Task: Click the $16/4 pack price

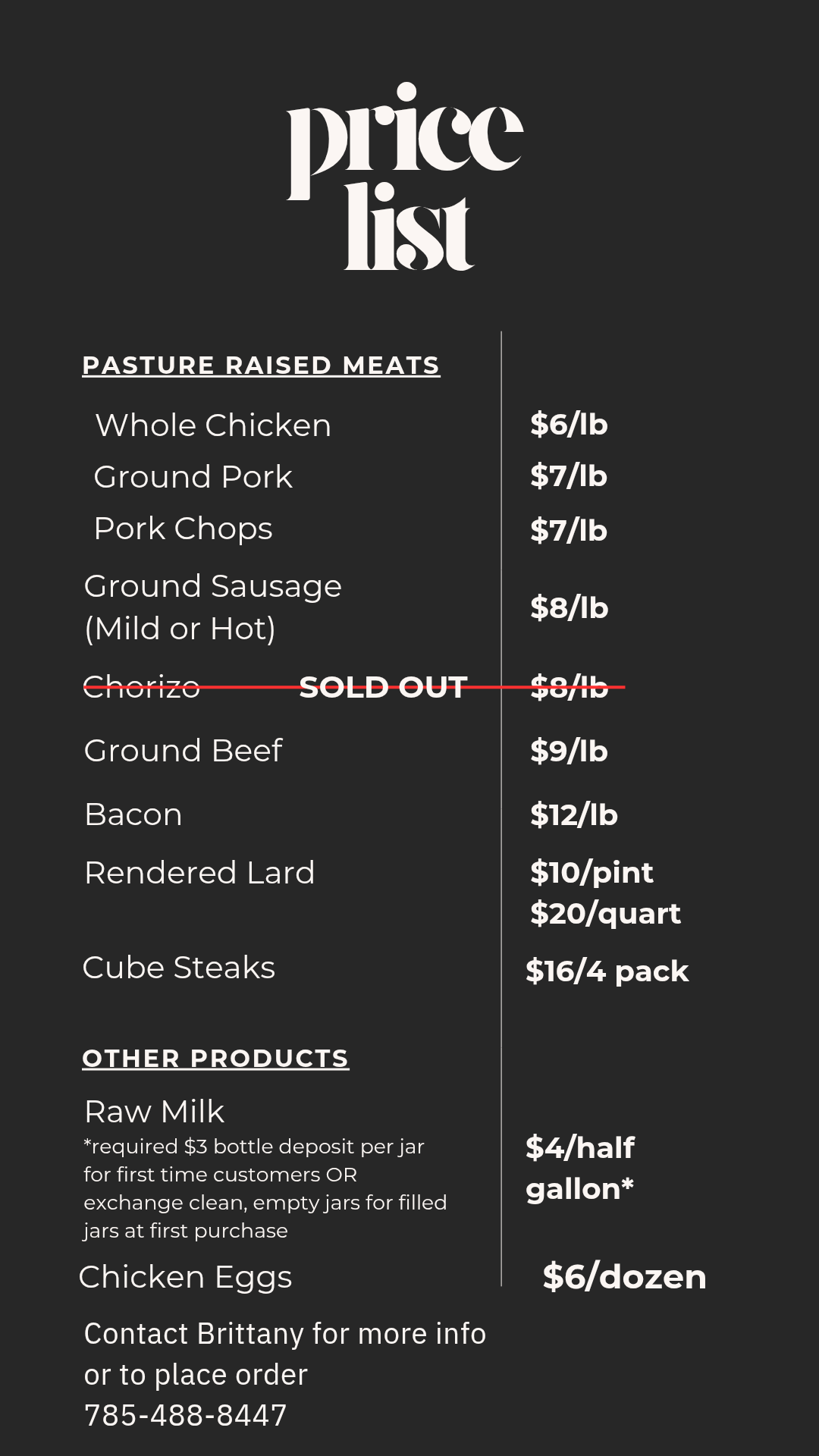Action: click(607, 971)
